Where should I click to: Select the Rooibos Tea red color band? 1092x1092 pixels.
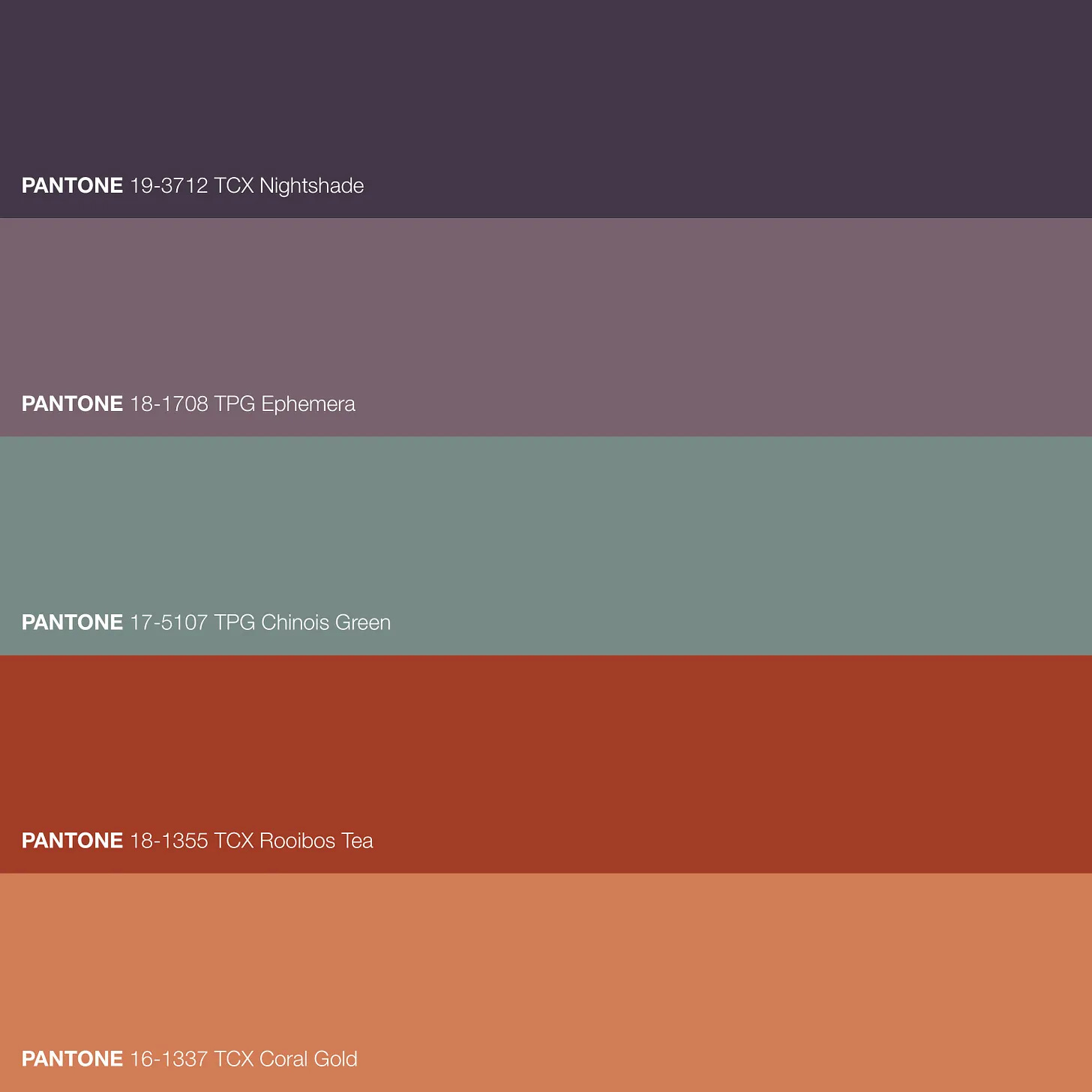[x=546, y=764]
